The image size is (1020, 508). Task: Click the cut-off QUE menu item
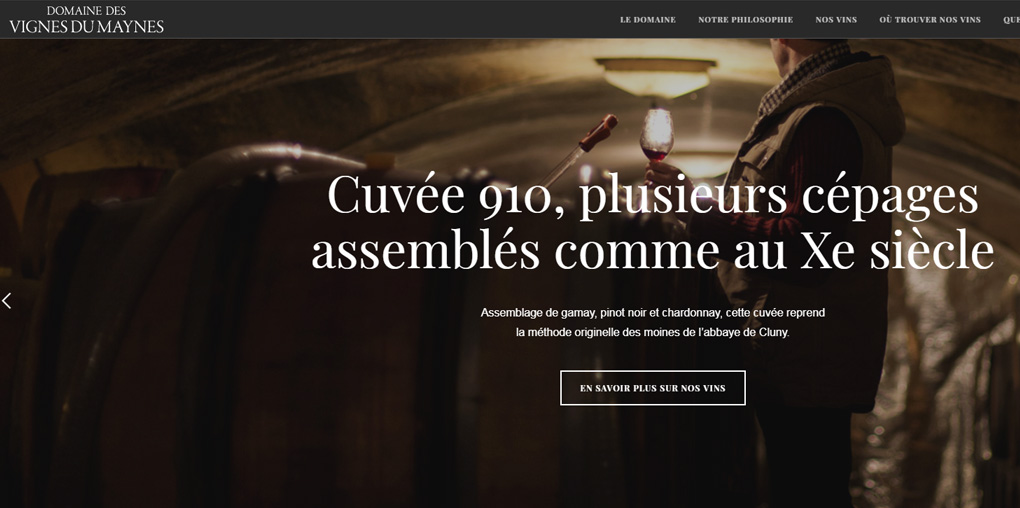point(1011,20)
